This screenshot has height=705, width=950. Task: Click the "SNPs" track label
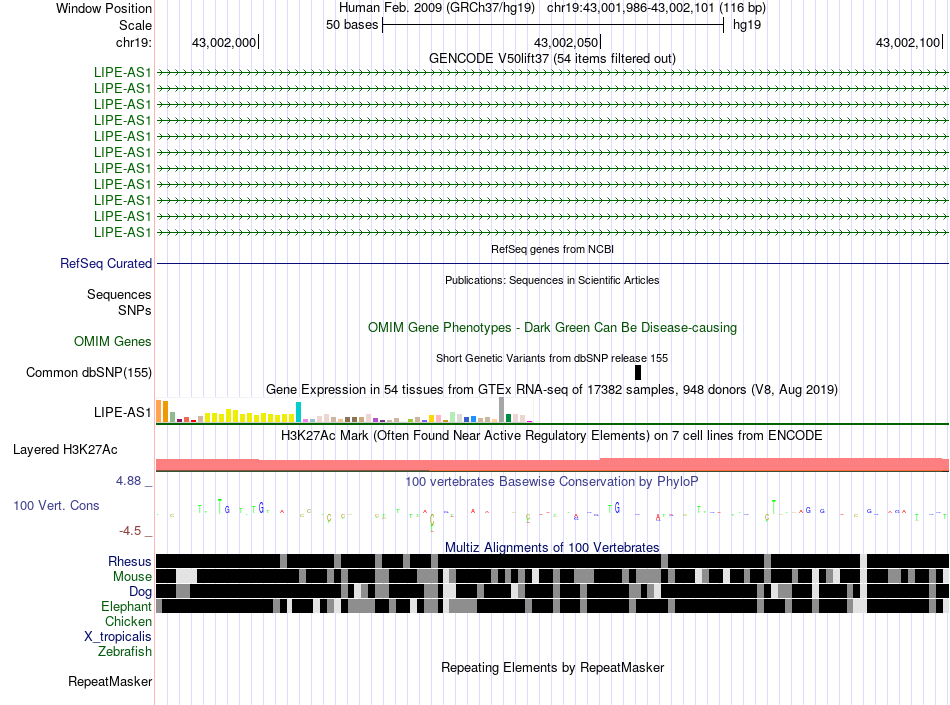pyautogui.click(x=135, y=310)
